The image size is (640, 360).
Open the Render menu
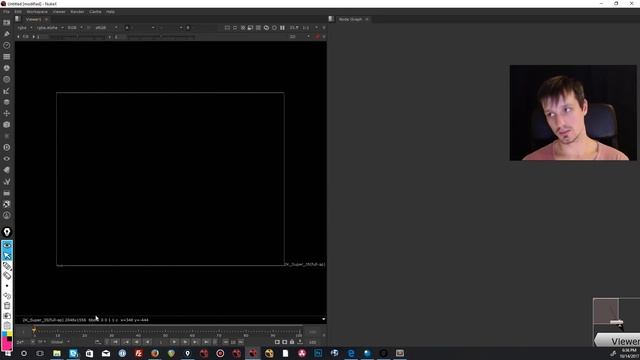coord(77,12)
